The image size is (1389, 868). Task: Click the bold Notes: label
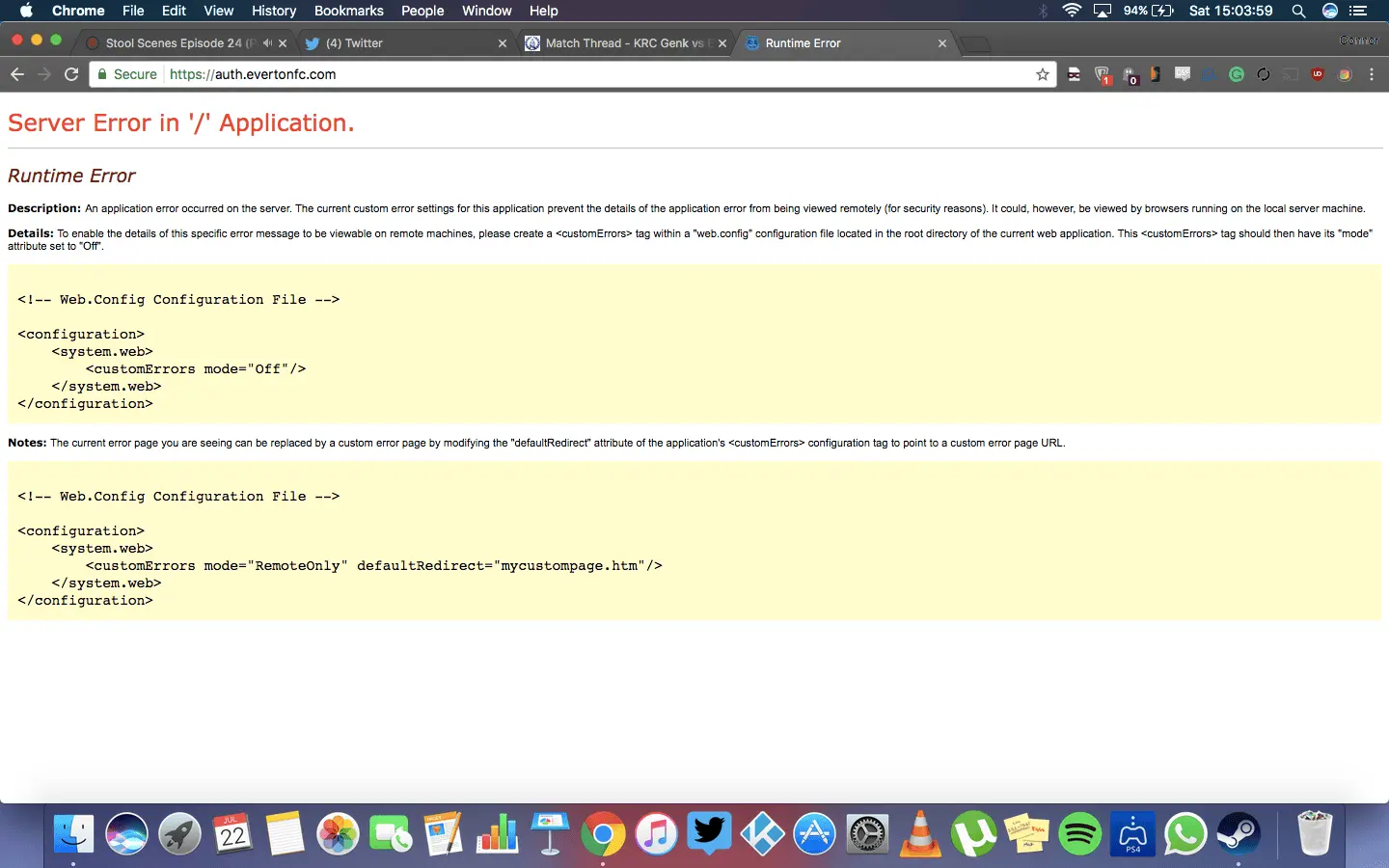27,443
